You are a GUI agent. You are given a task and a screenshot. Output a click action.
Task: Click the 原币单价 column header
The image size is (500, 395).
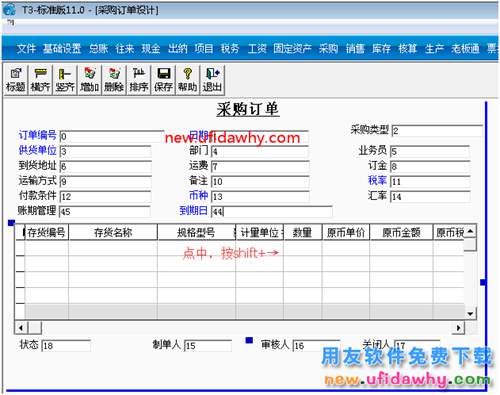click(346, 232)
